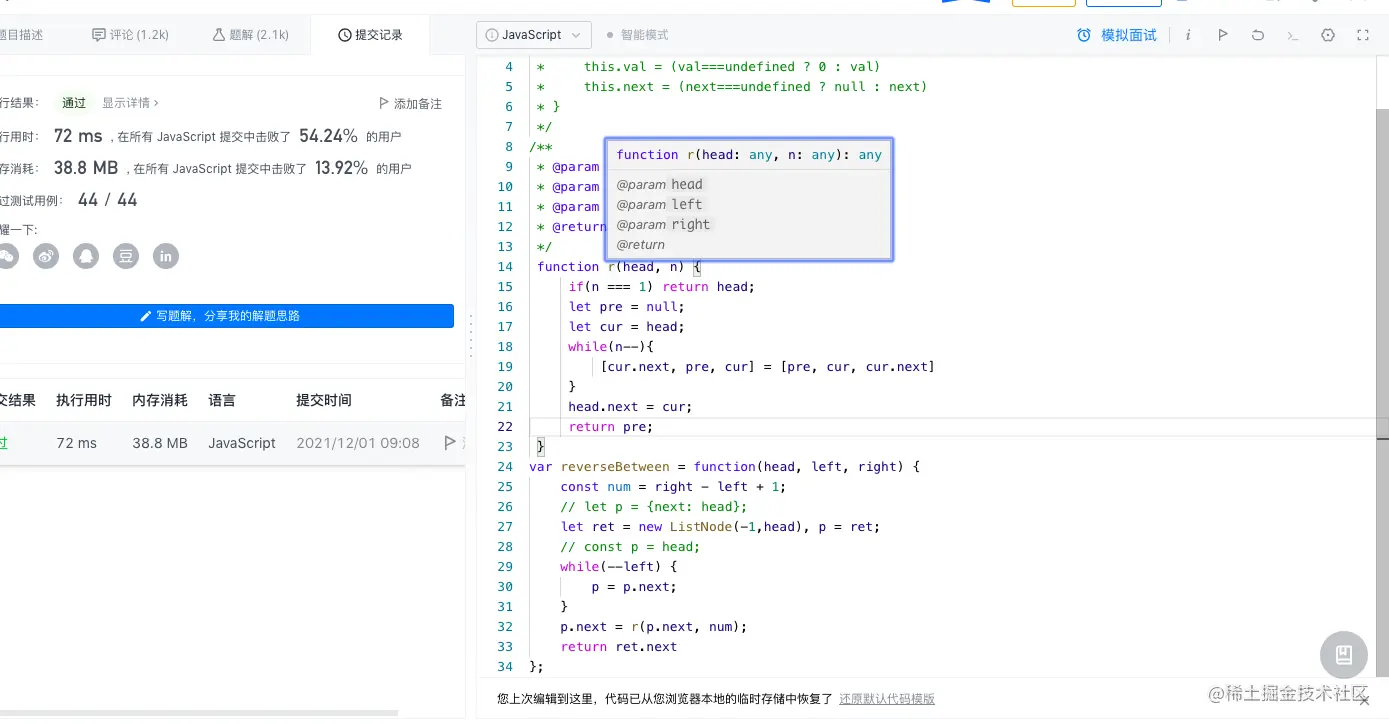Viewport: 1389px width, 724px height.
Task: Click code line 'let cur = head;'
Action: pyautogui.click(x=627, y=327)
